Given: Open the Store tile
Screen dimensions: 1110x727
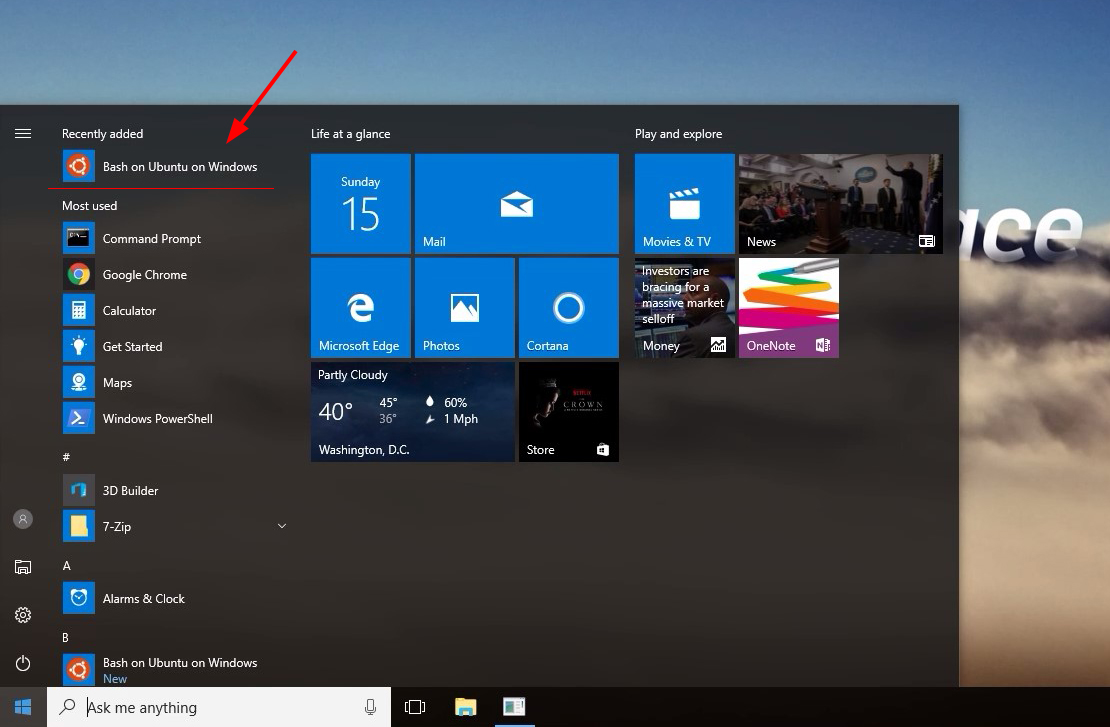Looking at the screenshot, I should (x=568, y=412).
